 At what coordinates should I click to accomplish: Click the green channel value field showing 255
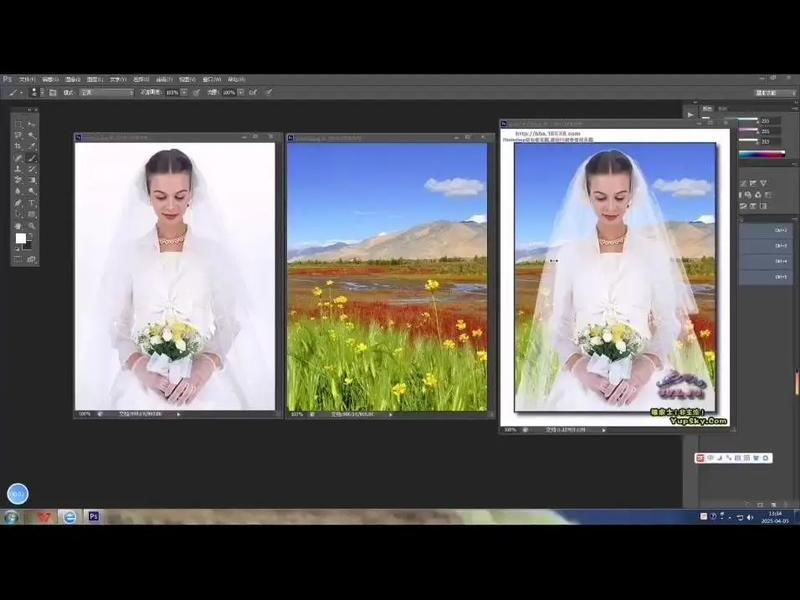coord(770,131)
